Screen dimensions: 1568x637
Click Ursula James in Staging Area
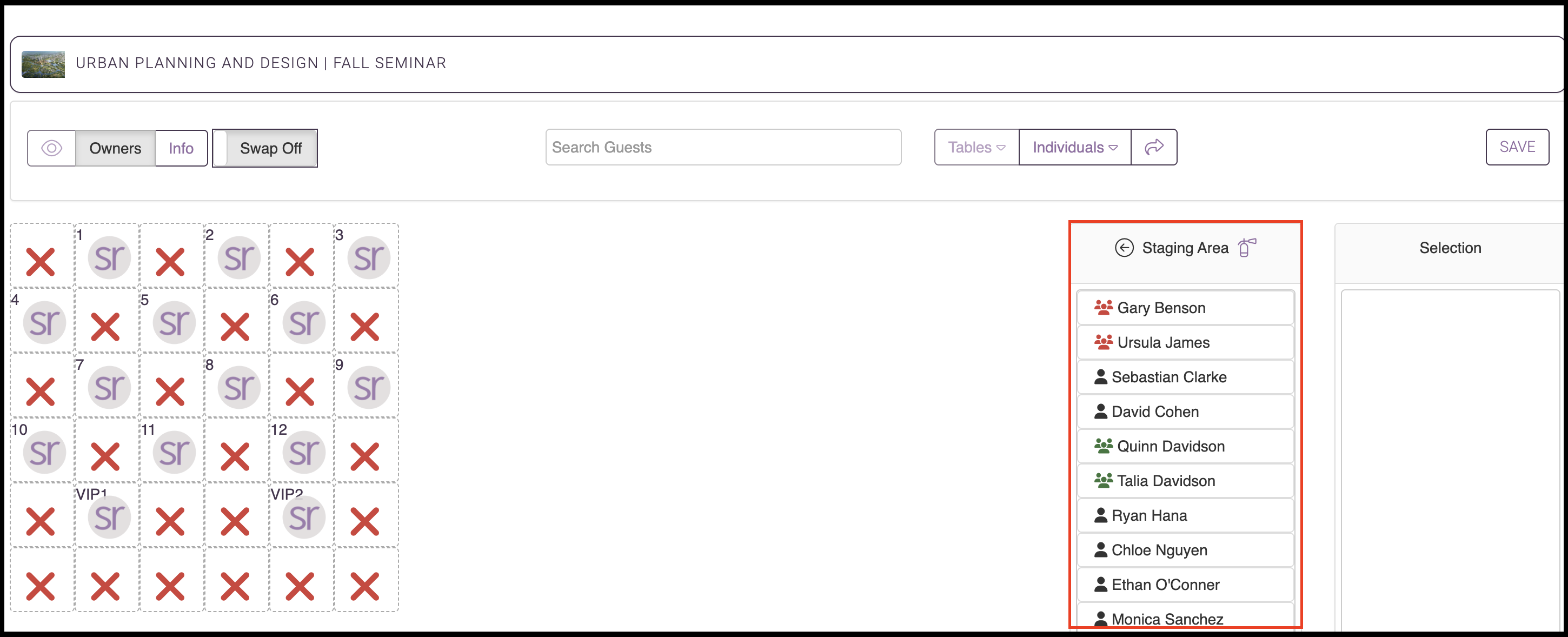(1185, 343)
